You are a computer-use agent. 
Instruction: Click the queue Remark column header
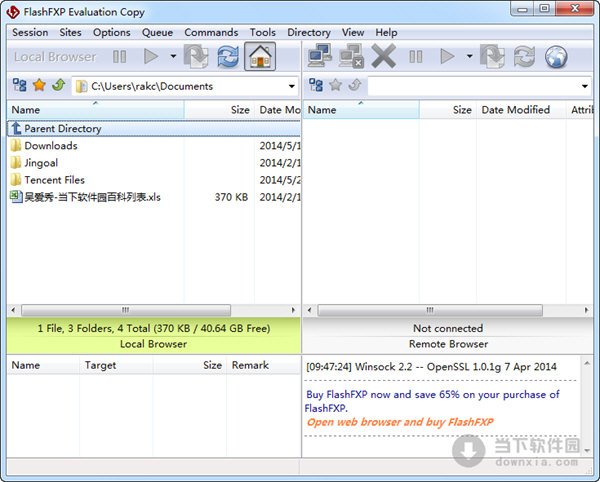point(263,365)
